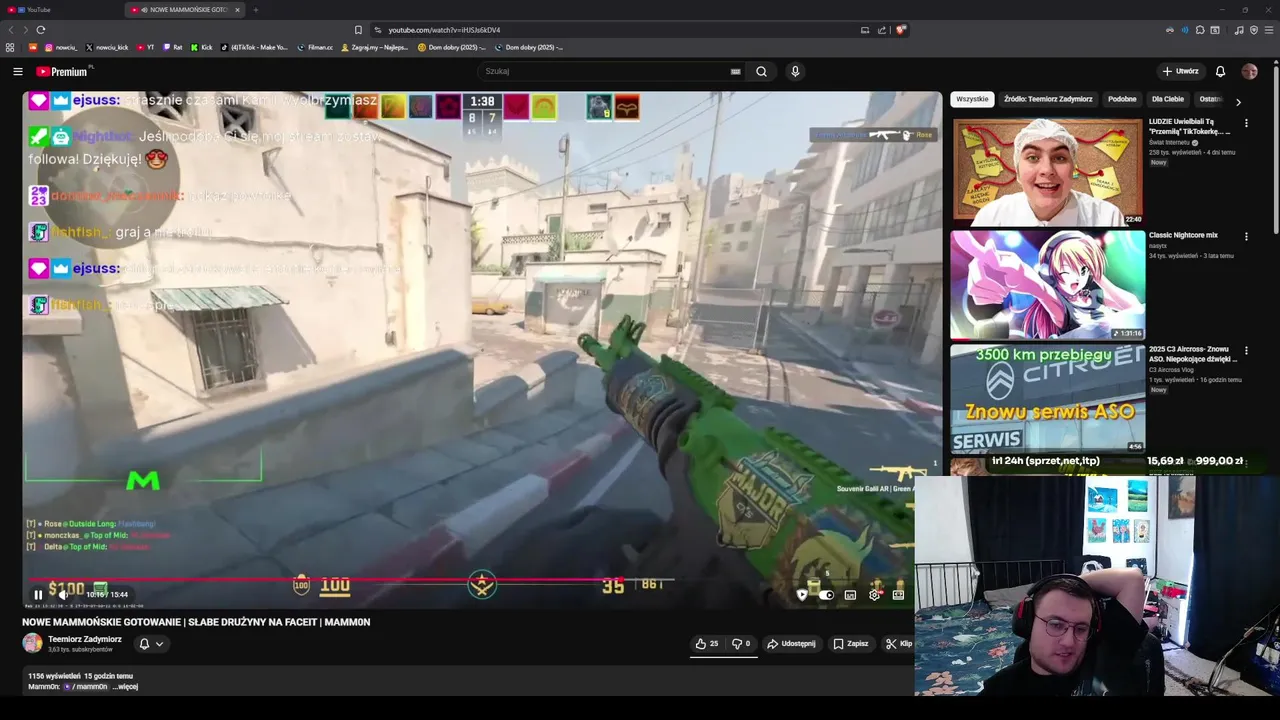Open the browser main menu
This screenshot has height=720, width=1280.
tap(1269, 30)
